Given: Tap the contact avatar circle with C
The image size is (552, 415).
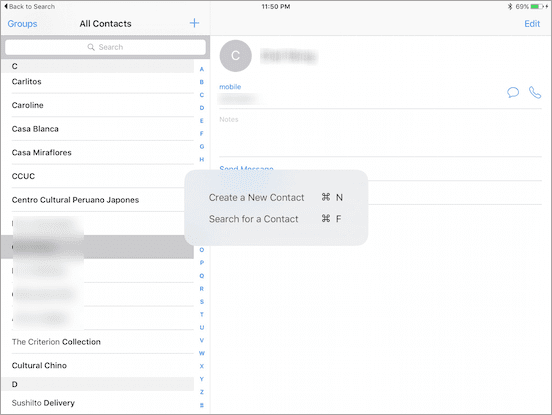Looking at the screenshot, I should click(x=236, y=56).
